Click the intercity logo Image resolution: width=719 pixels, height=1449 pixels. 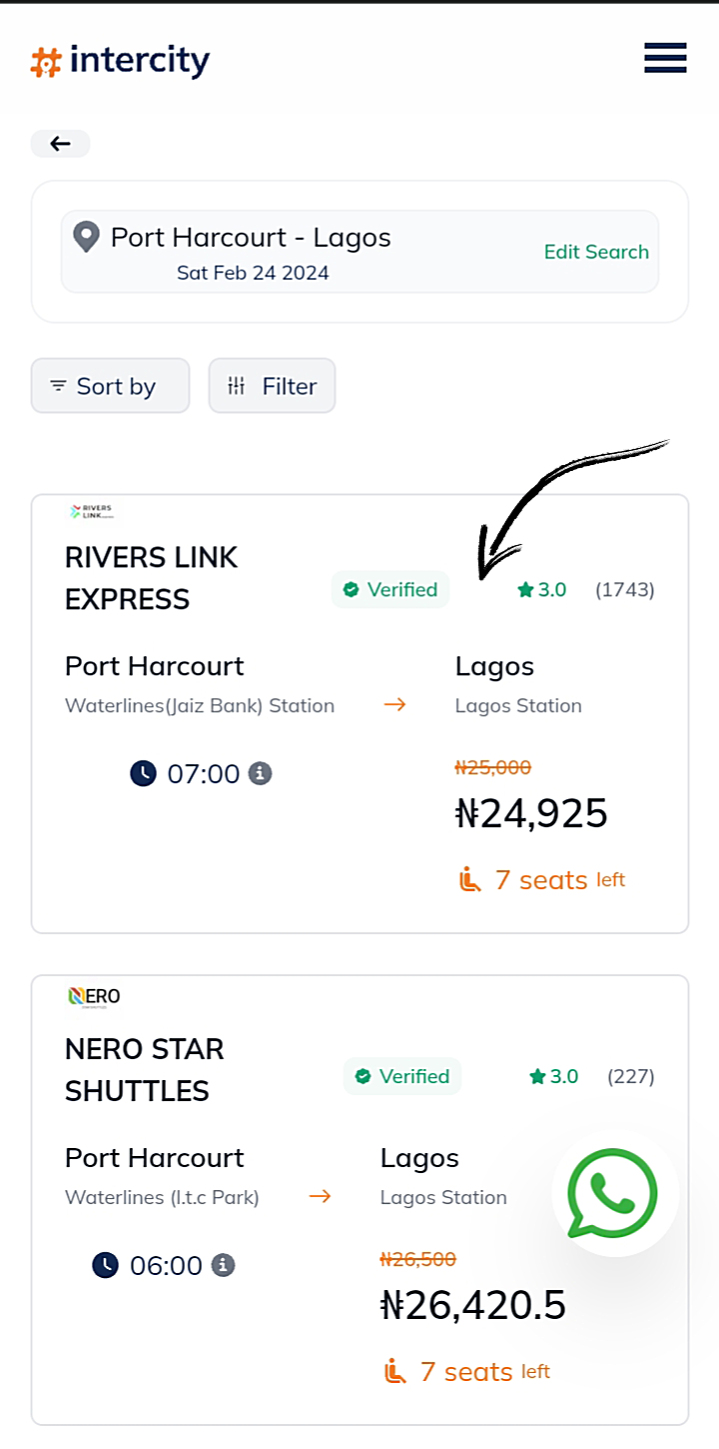click(x=120, y=62)
